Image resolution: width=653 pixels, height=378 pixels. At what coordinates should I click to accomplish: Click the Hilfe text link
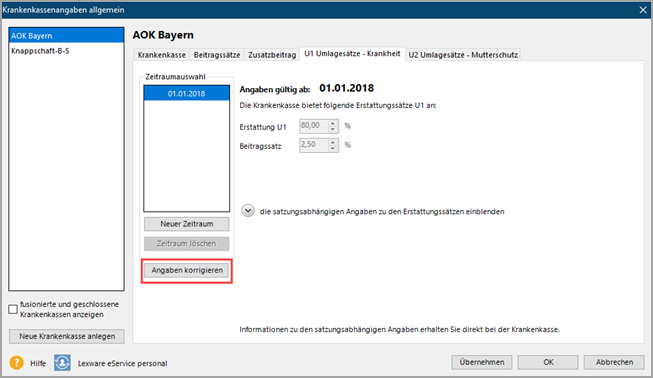38,363
